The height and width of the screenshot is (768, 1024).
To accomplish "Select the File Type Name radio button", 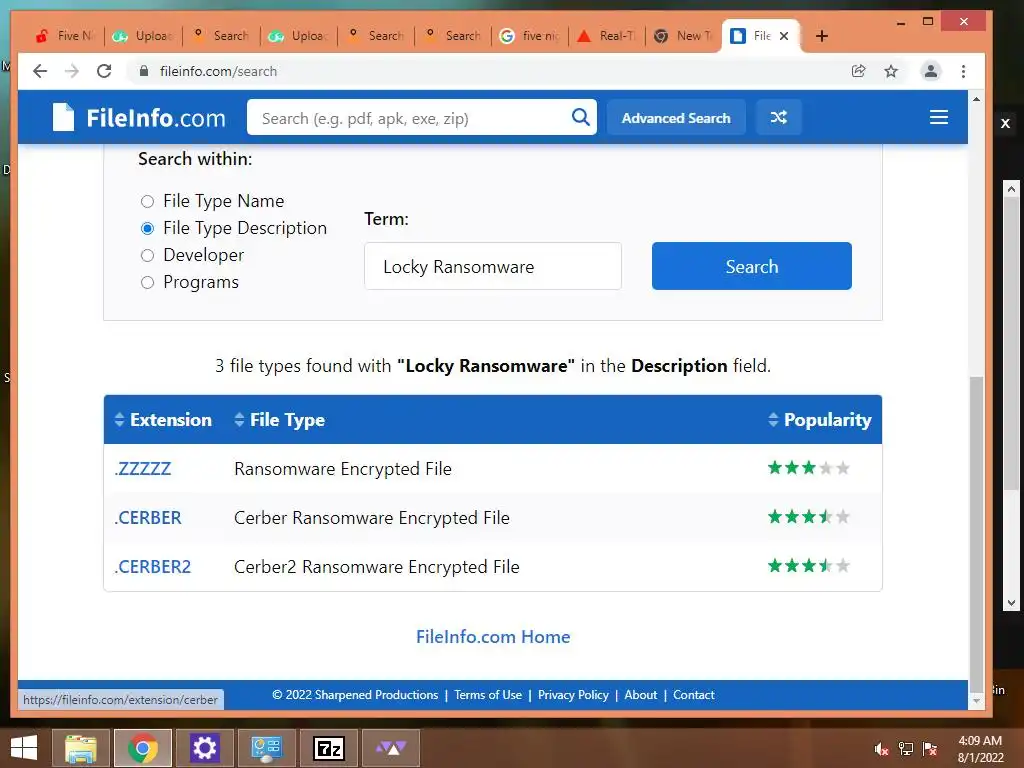I will tap(148, 201).
